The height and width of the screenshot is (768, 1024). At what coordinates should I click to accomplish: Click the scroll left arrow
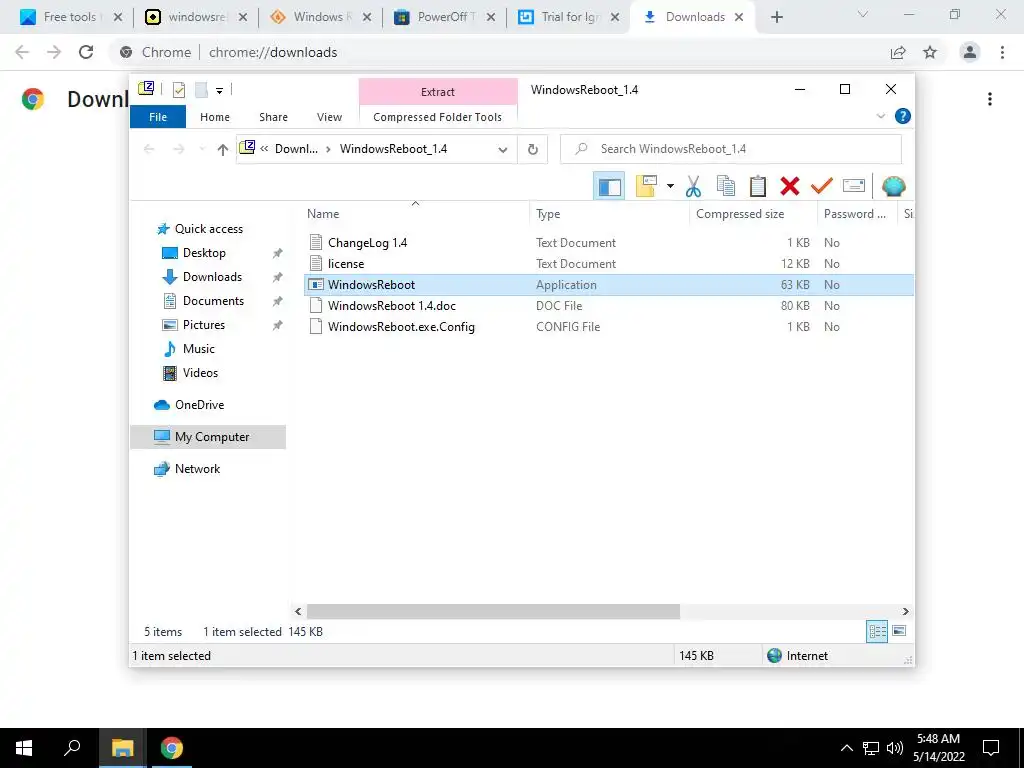(x=298, y=612)
